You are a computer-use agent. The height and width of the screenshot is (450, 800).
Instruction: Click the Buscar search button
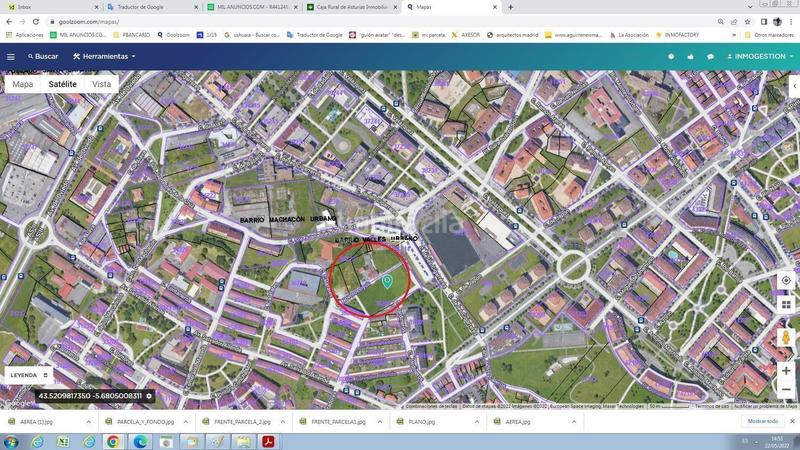43,56
